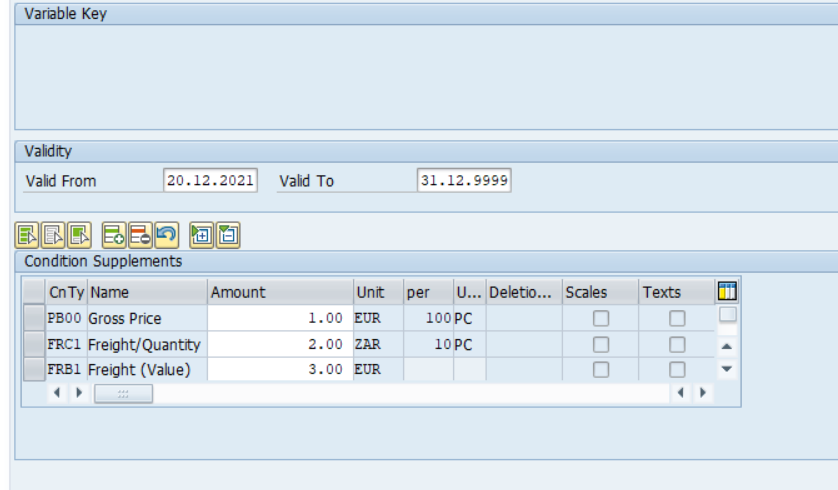Screen dimensions: 838x490
Task: Undo the last change with blue arrow icon
Action: pos(166,235)
